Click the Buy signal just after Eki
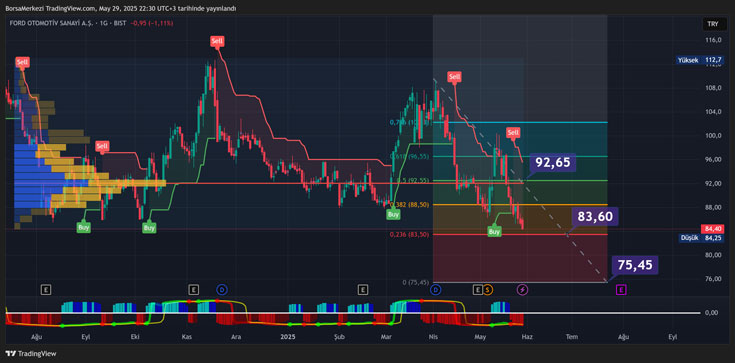The image size is (735, 363). point(149,227)
